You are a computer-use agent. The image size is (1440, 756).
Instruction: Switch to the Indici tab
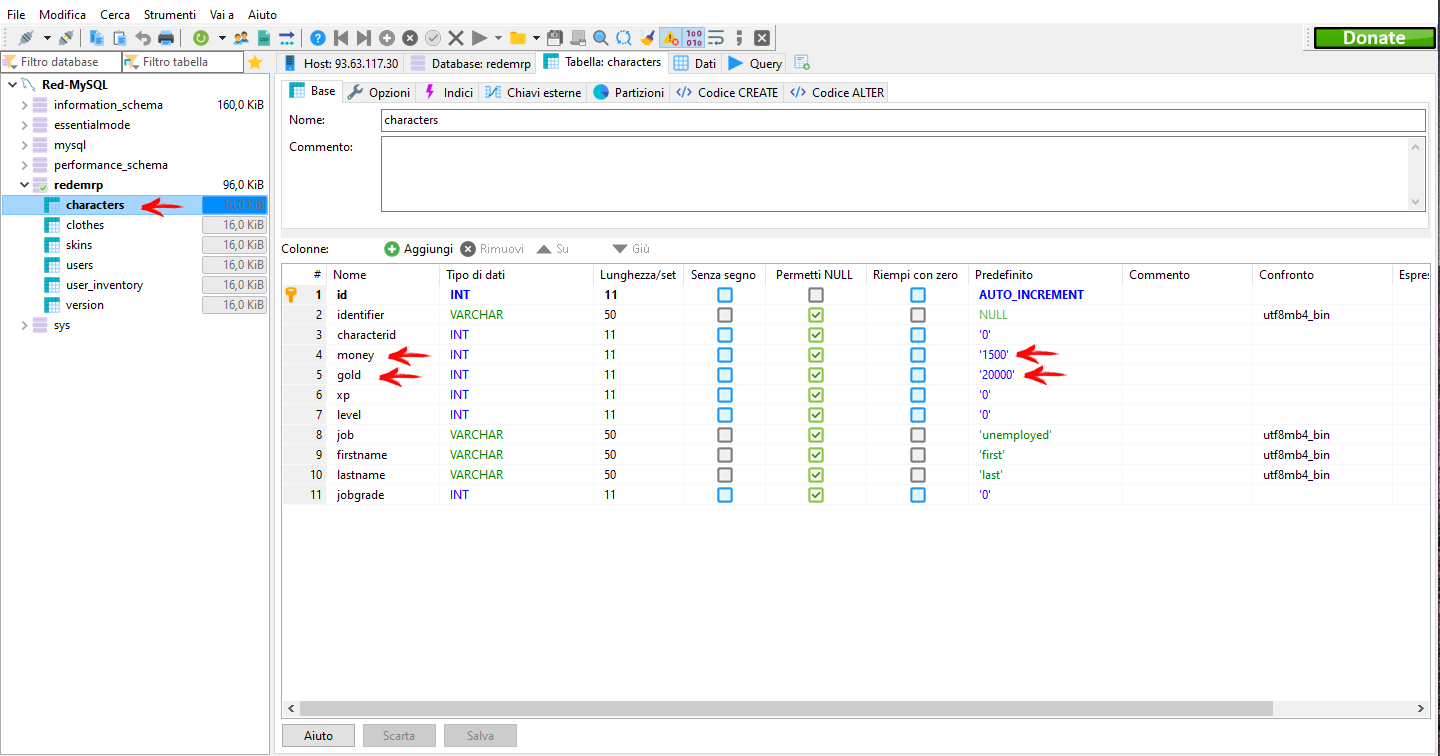coord(448,92)
